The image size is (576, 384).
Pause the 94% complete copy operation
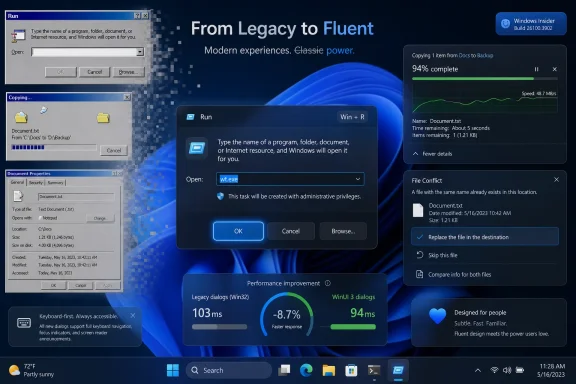point(536,69)
